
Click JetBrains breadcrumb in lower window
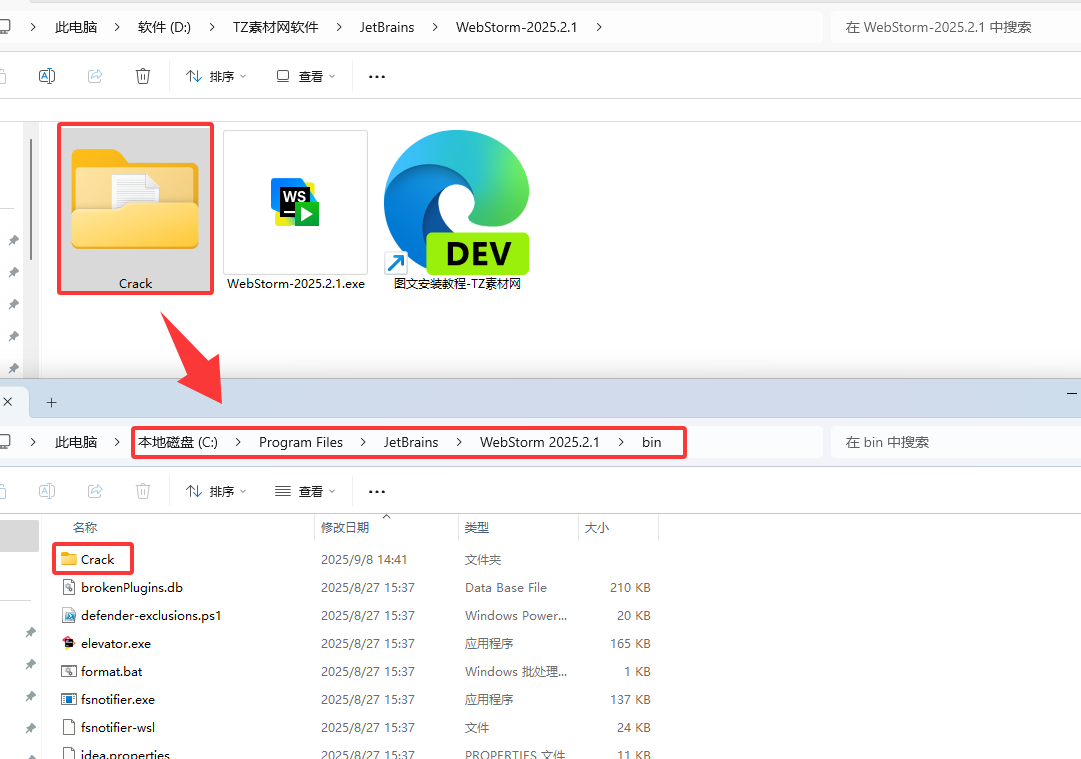411,443
